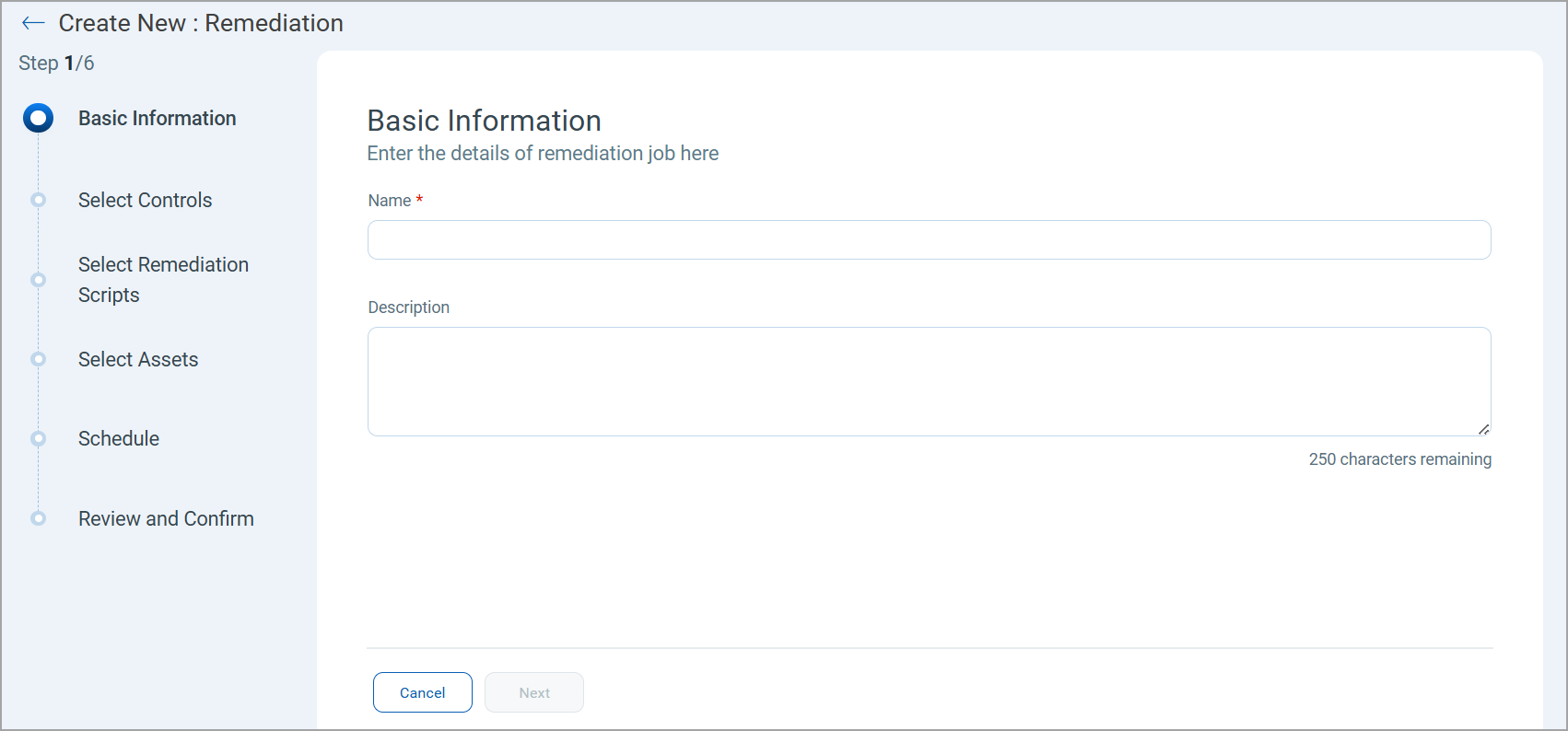This screenshot has height=731, width=1568.
Task: Open the Review and Confirm step
Action: 166,518
